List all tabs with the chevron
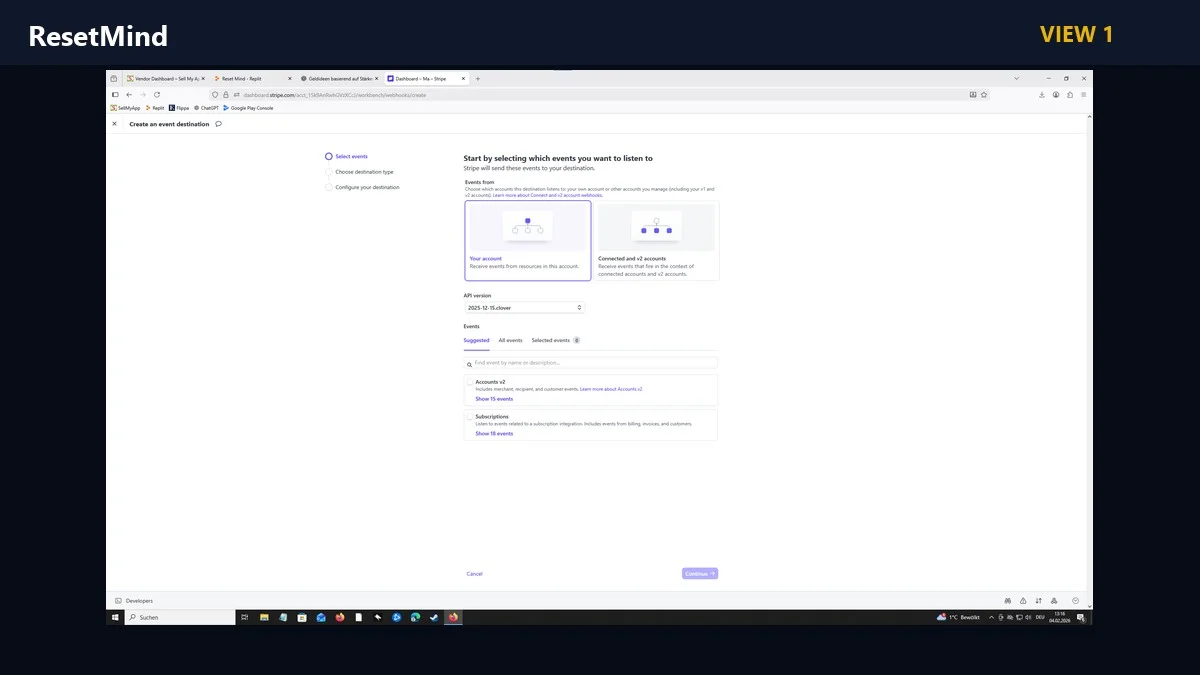The image size is (1200, 675). 1017,78
